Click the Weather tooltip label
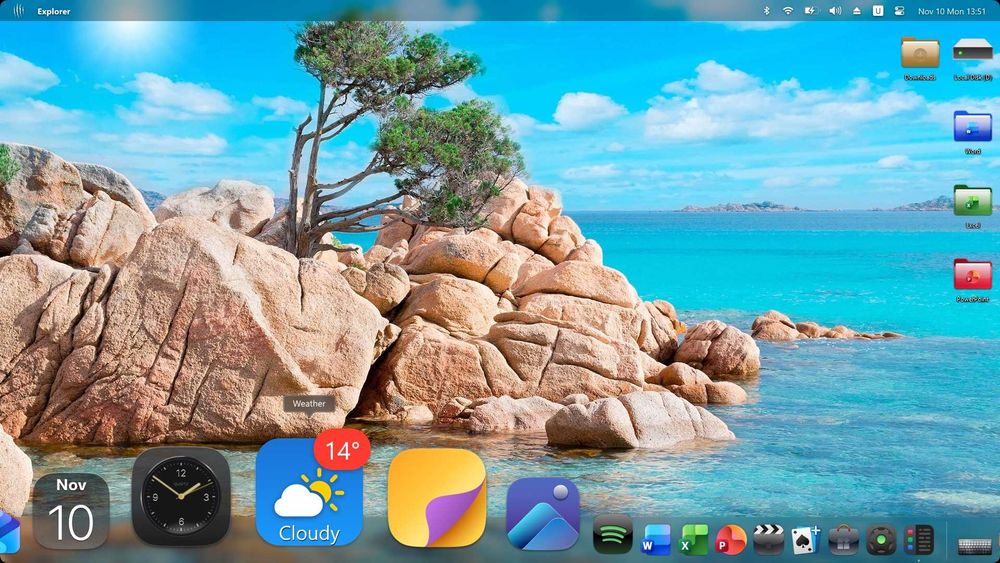This screenshot has height=563, width=1000. point(309,404)
